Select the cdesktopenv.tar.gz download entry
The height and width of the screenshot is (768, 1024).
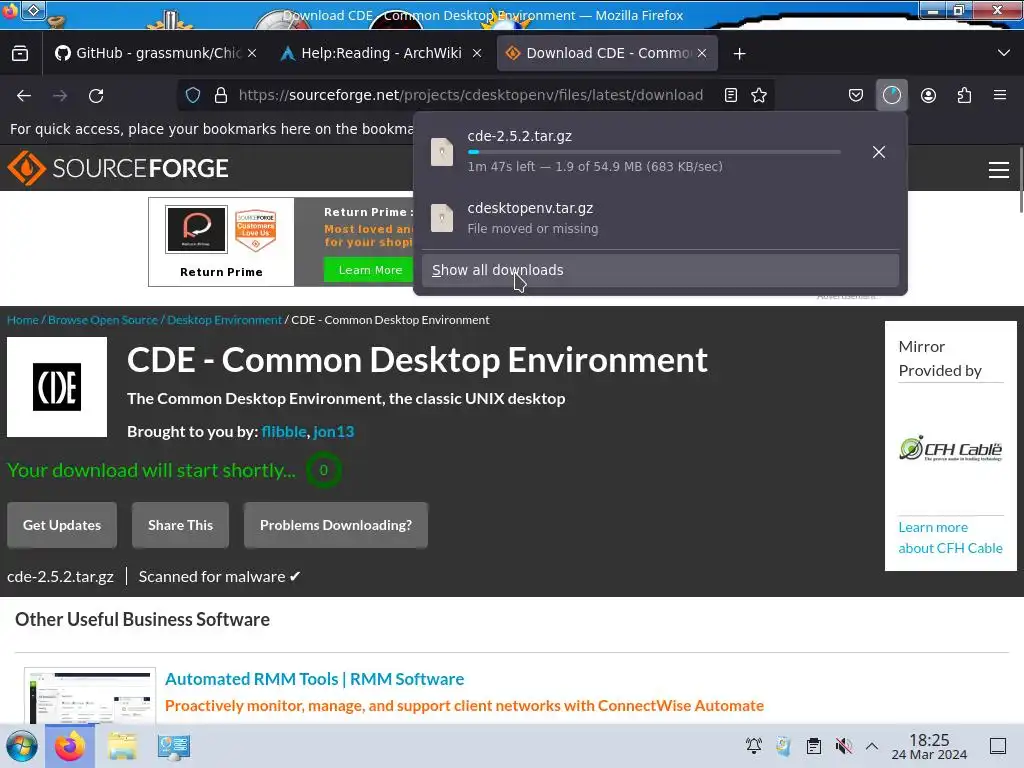click(660, 218)
